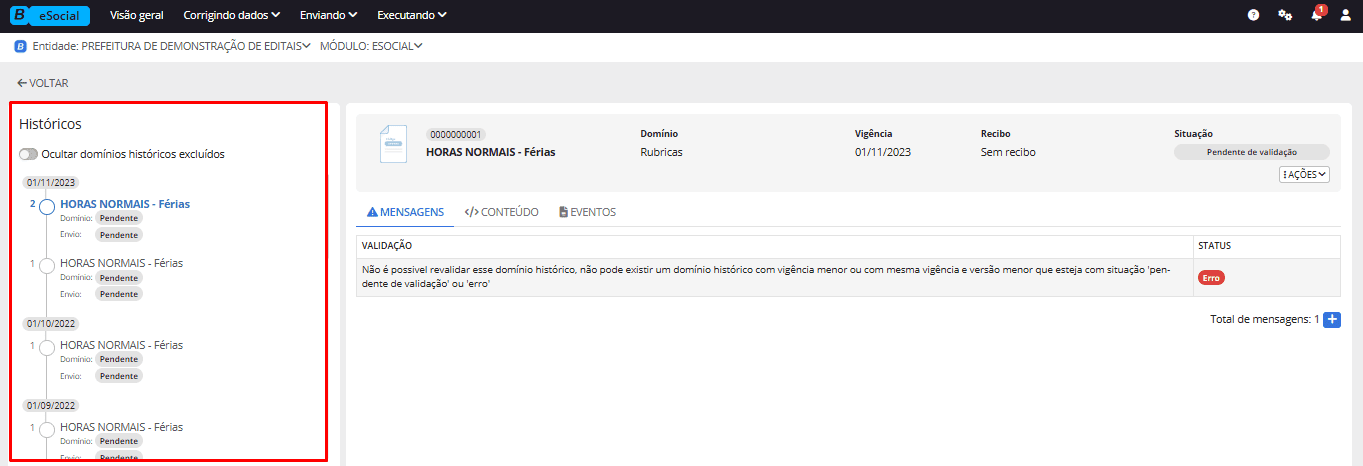Screen dimensions: 1363x466
Task: Click the document file icon
Action: pyautogui.click(x=393, y=144)
